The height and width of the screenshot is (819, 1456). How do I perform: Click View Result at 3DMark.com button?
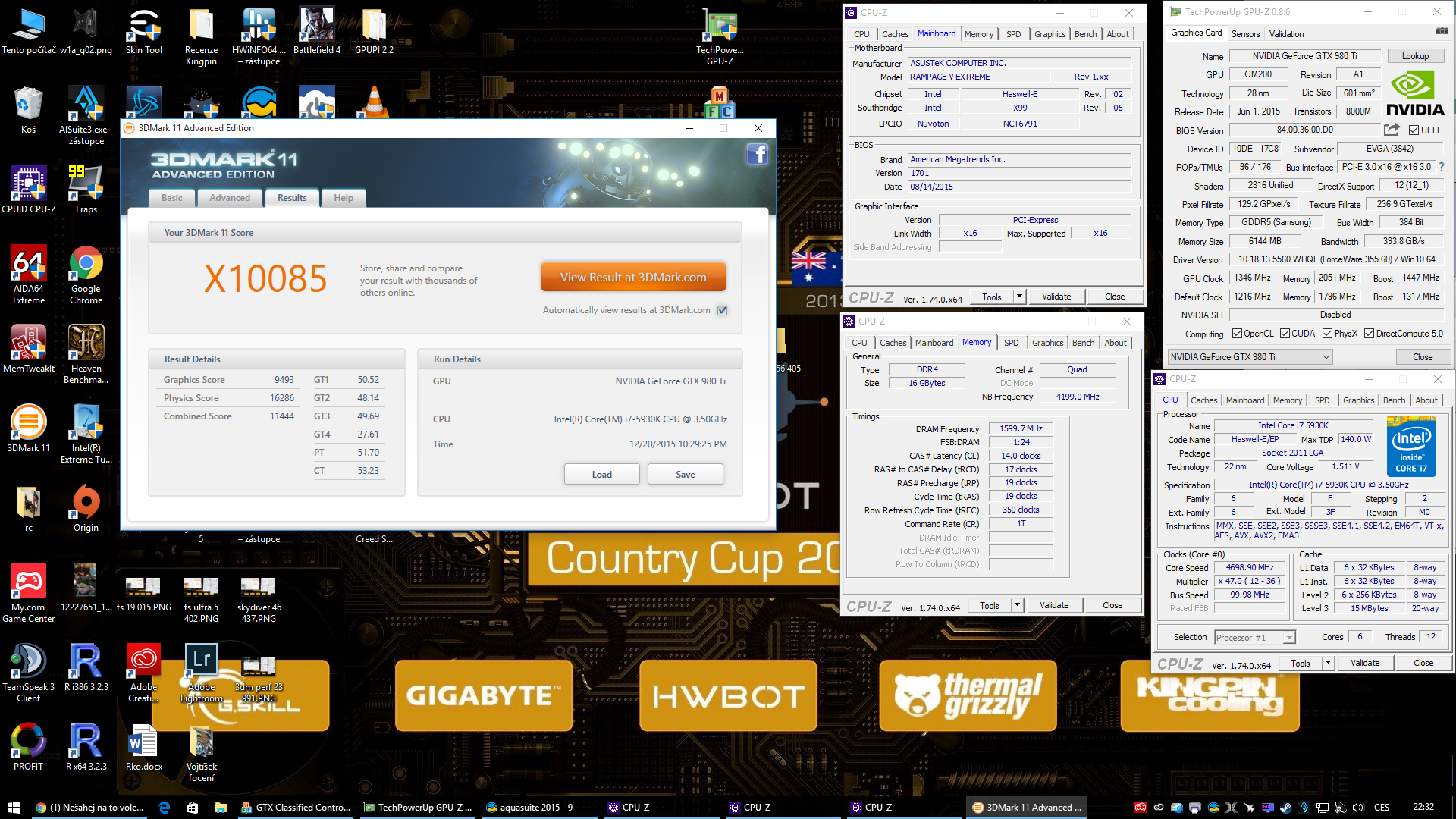pos(633,278)
